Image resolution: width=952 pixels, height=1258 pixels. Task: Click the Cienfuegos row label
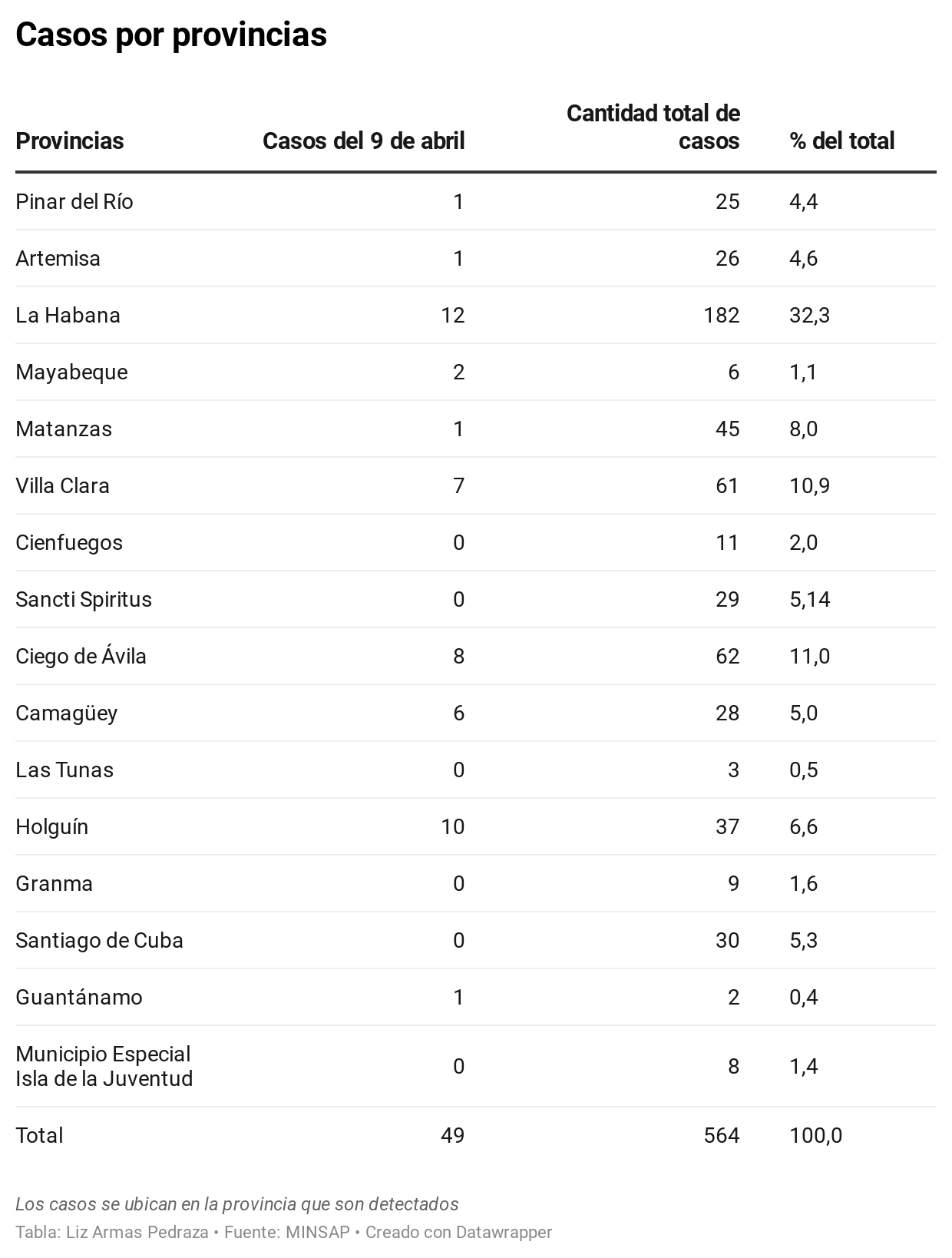pyautogui.click(x=69, y=542)
